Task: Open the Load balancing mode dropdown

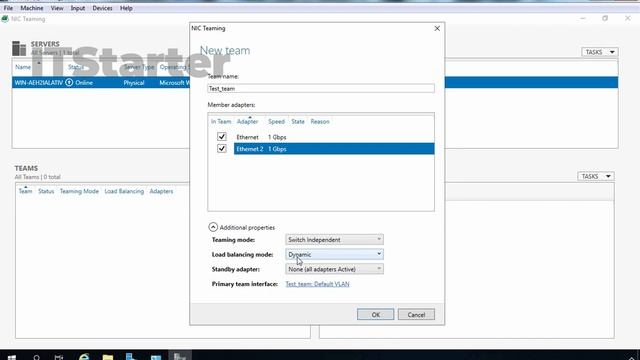Action: tap(334, 254)
